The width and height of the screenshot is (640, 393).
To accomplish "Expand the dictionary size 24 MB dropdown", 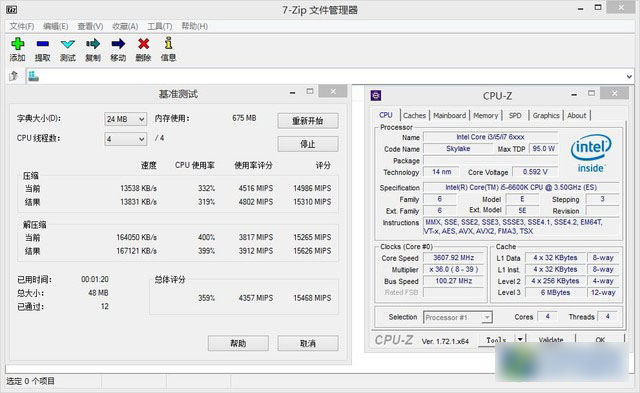I will [141, 119].
